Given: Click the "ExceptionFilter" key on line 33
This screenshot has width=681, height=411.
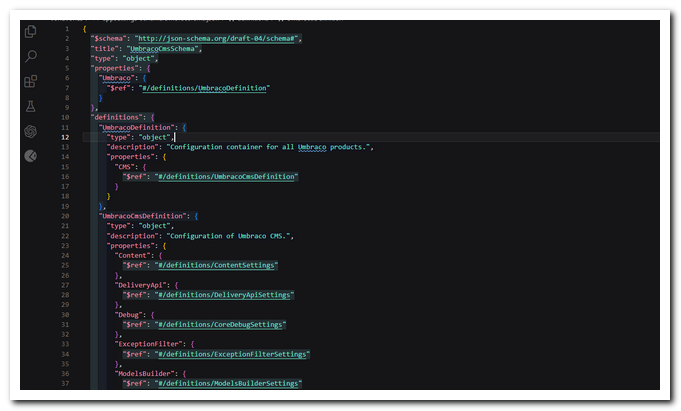Looking at the screenshot, I should (149, 344).
